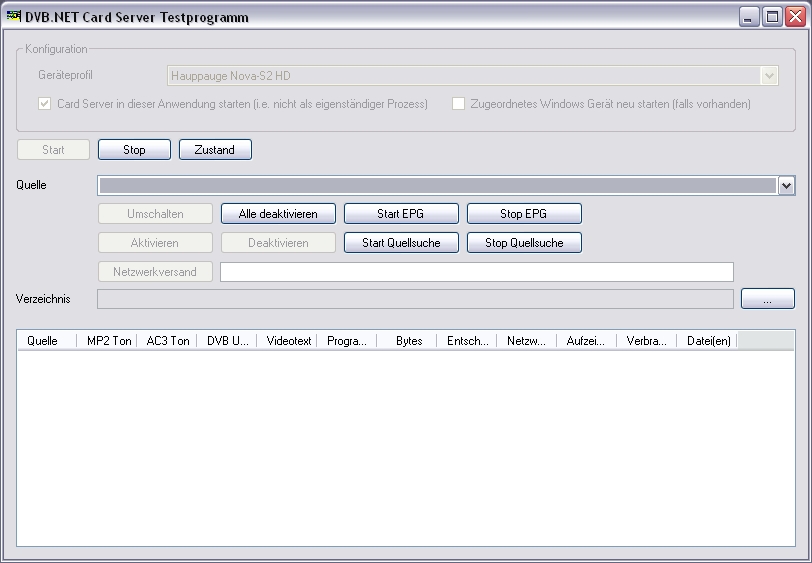Toggle Card Server in dieser Anwendung starten checkbox
This screenshot has height=563, width=812.
pos(45,104)
